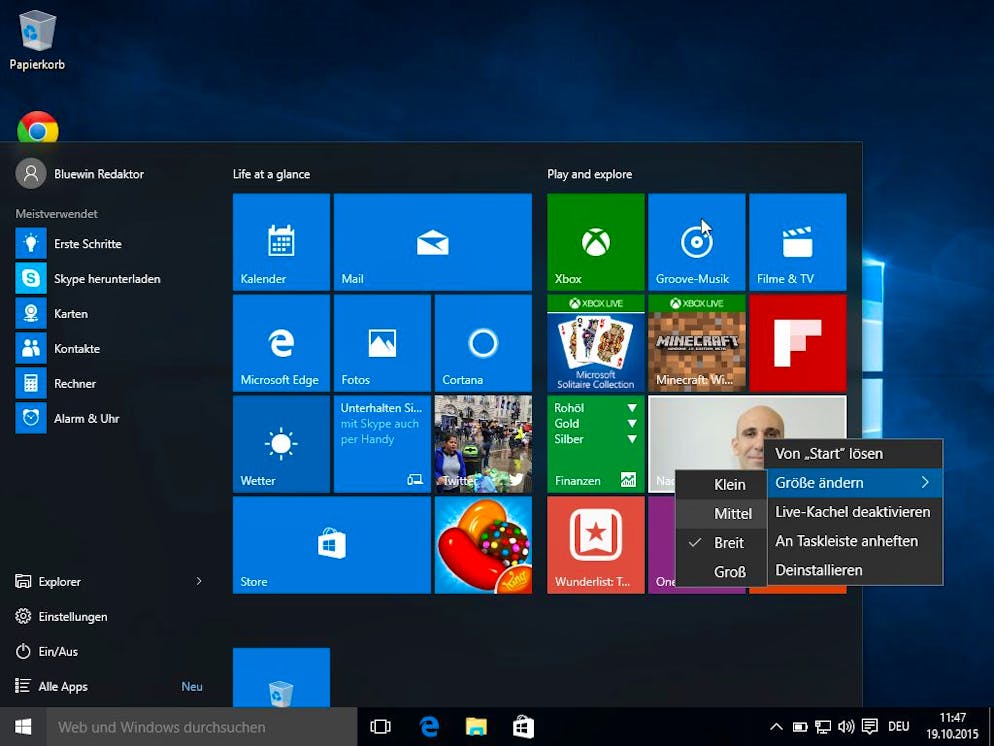Click the Play and explore group title
This screenshot has height=746, width=994.
(x=590, y=174)
